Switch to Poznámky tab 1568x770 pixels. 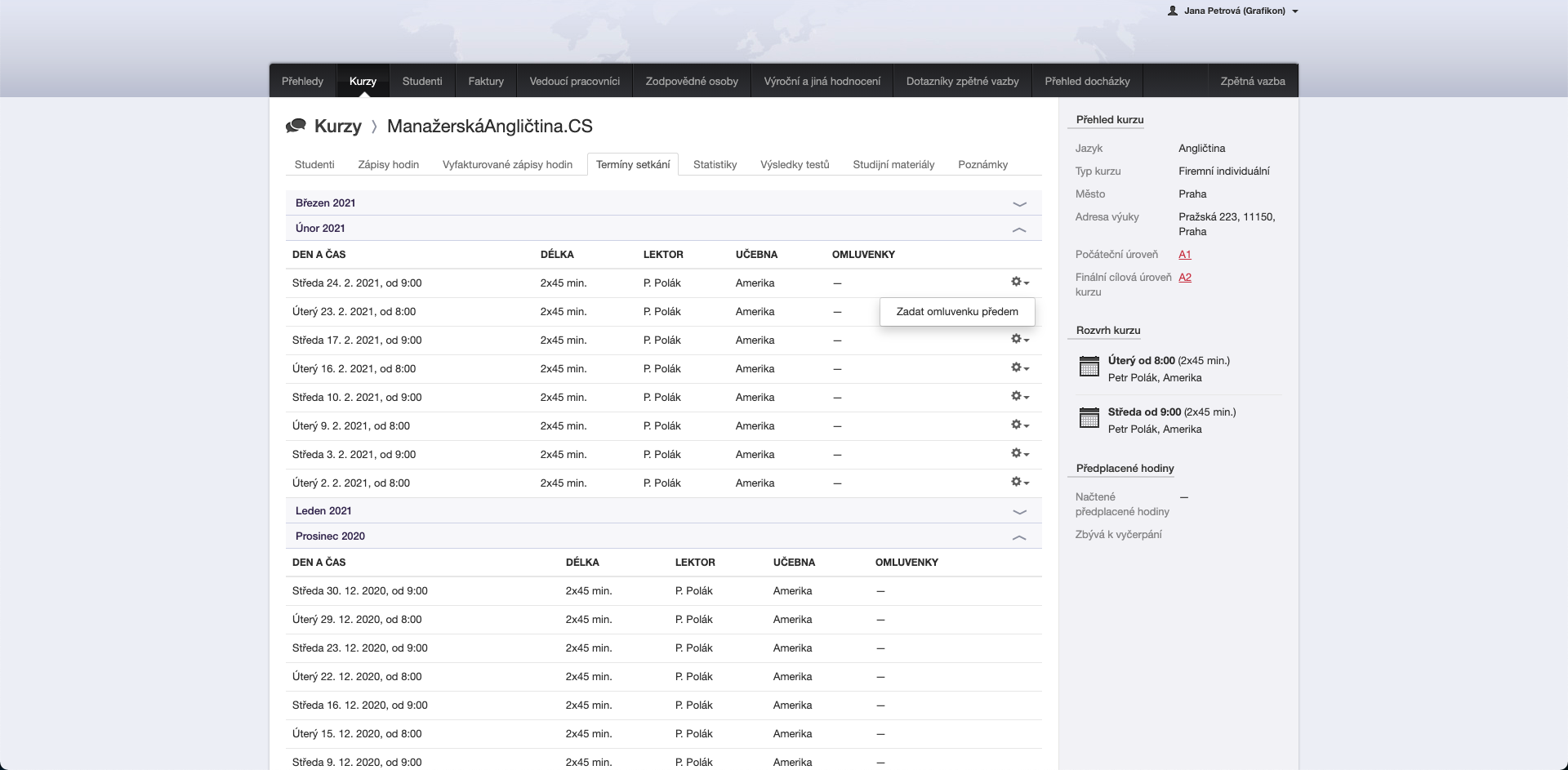pyautogui.click(x=982, y=164)
